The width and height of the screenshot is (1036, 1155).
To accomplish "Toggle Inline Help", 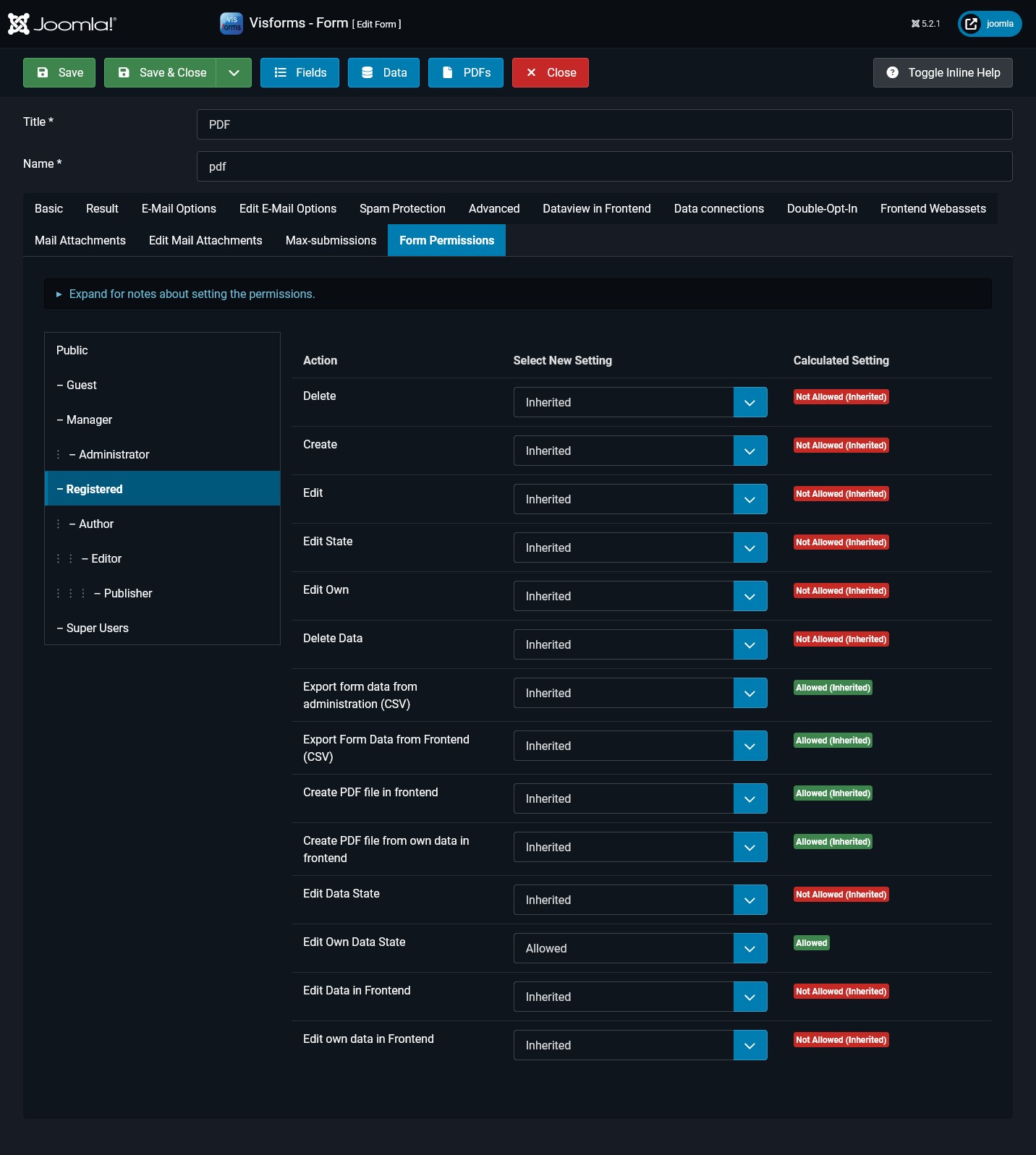I will [943, 72].
